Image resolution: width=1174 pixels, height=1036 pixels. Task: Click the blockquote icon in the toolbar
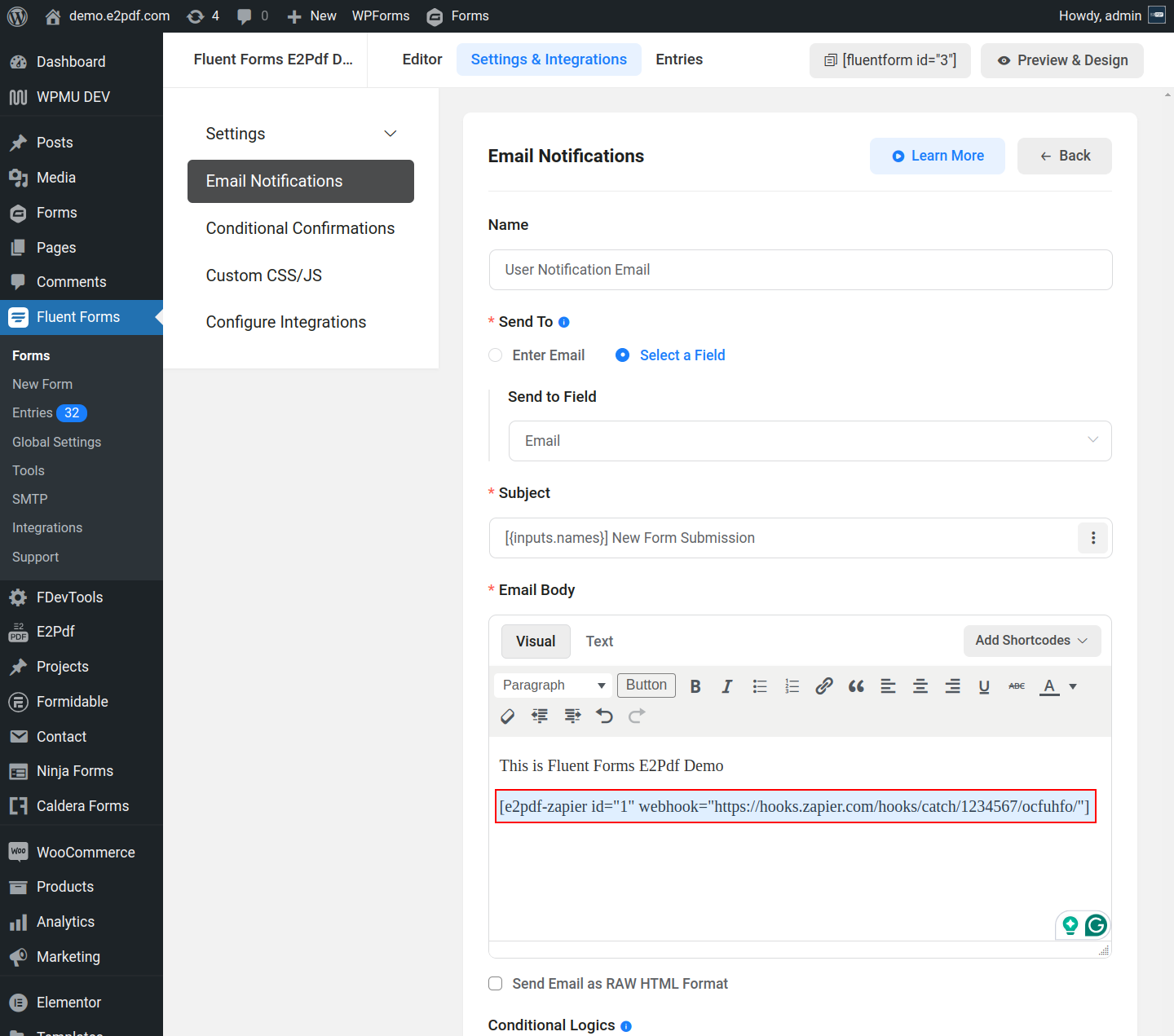click(x=856, y=686)
